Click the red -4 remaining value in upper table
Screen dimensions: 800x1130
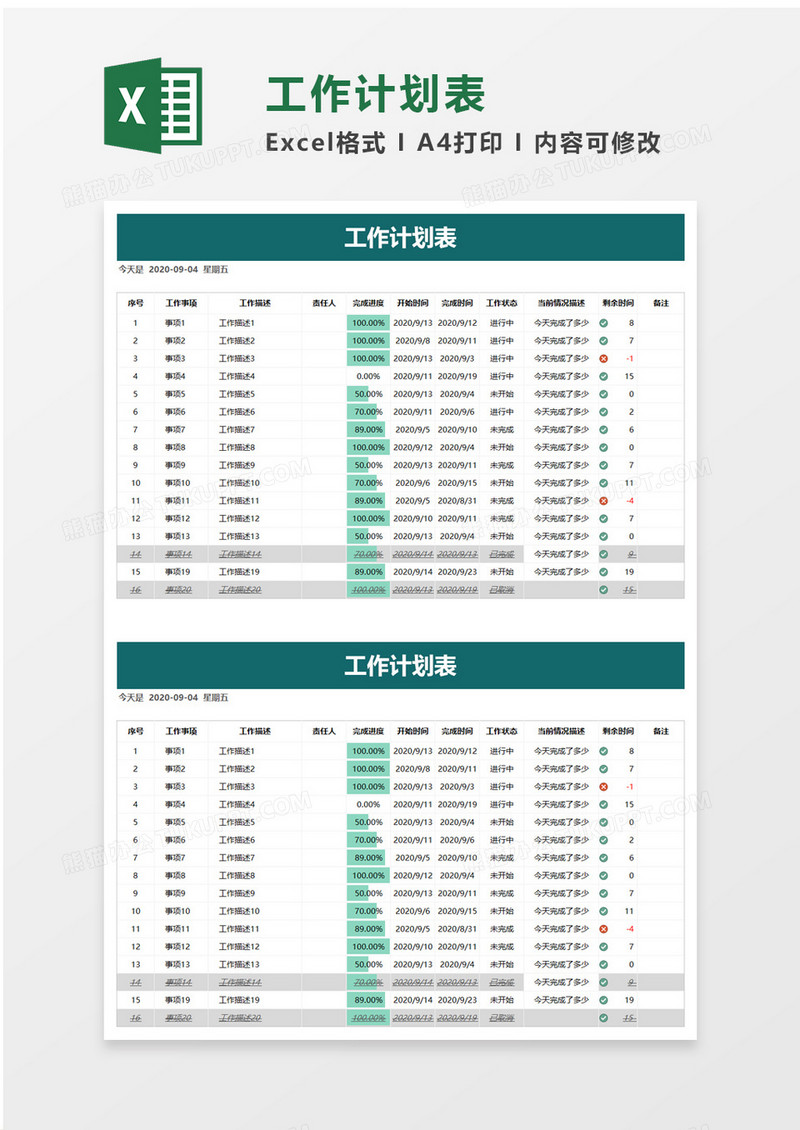tap(630, 501)
